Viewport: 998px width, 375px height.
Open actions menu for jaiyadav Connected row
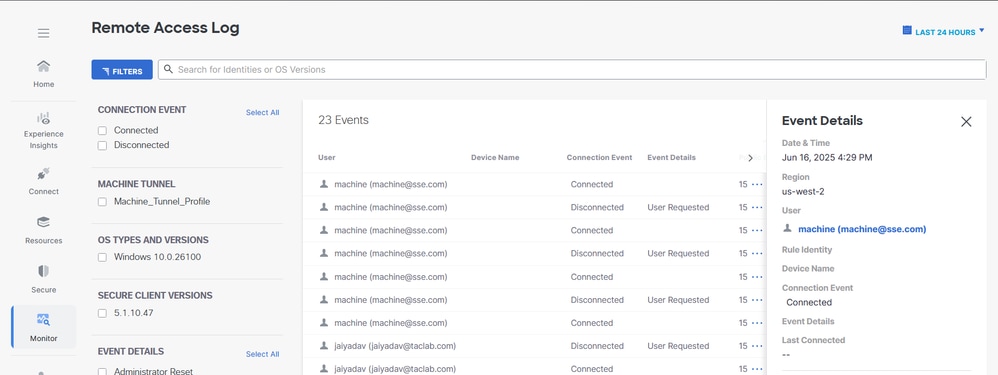tap(757, 369)
